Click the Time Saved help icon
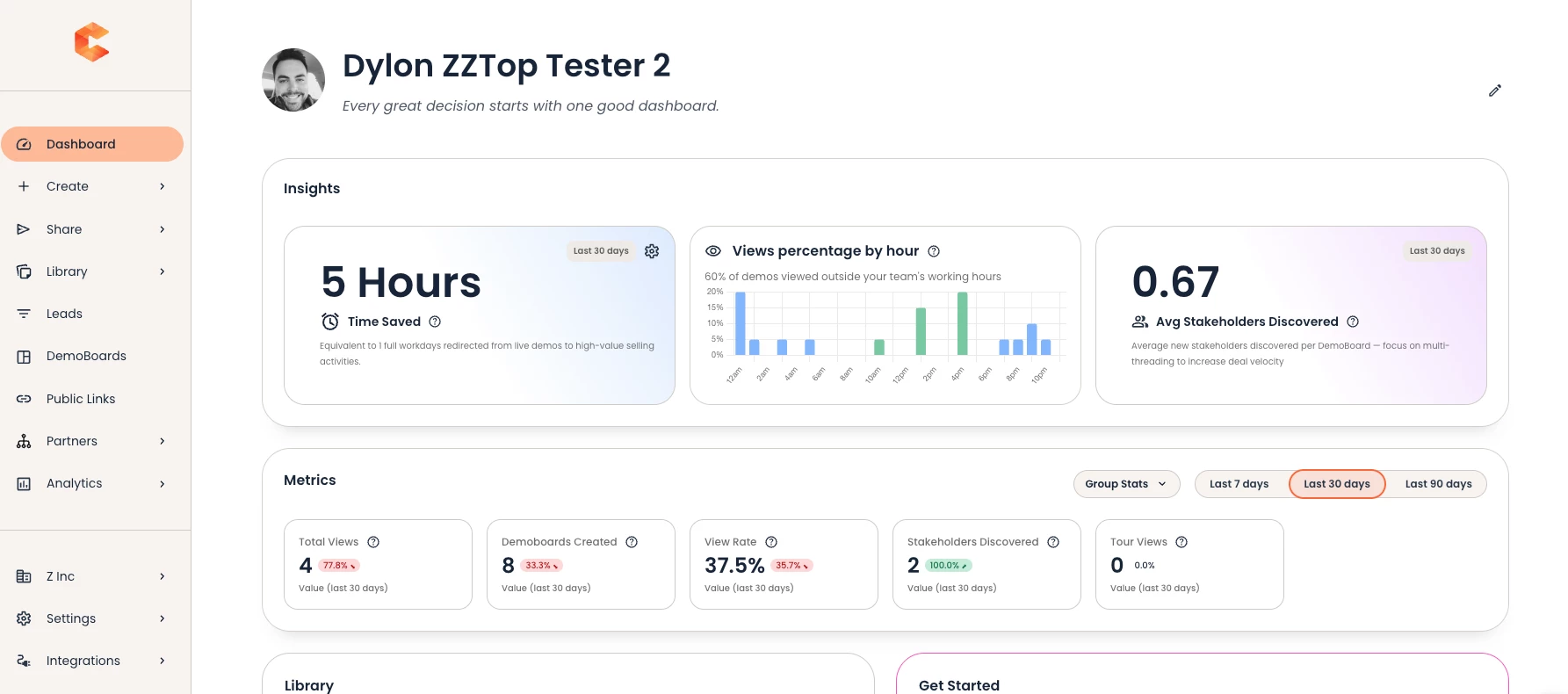Viewport: 1568px width, 694px height. point(435,322)
